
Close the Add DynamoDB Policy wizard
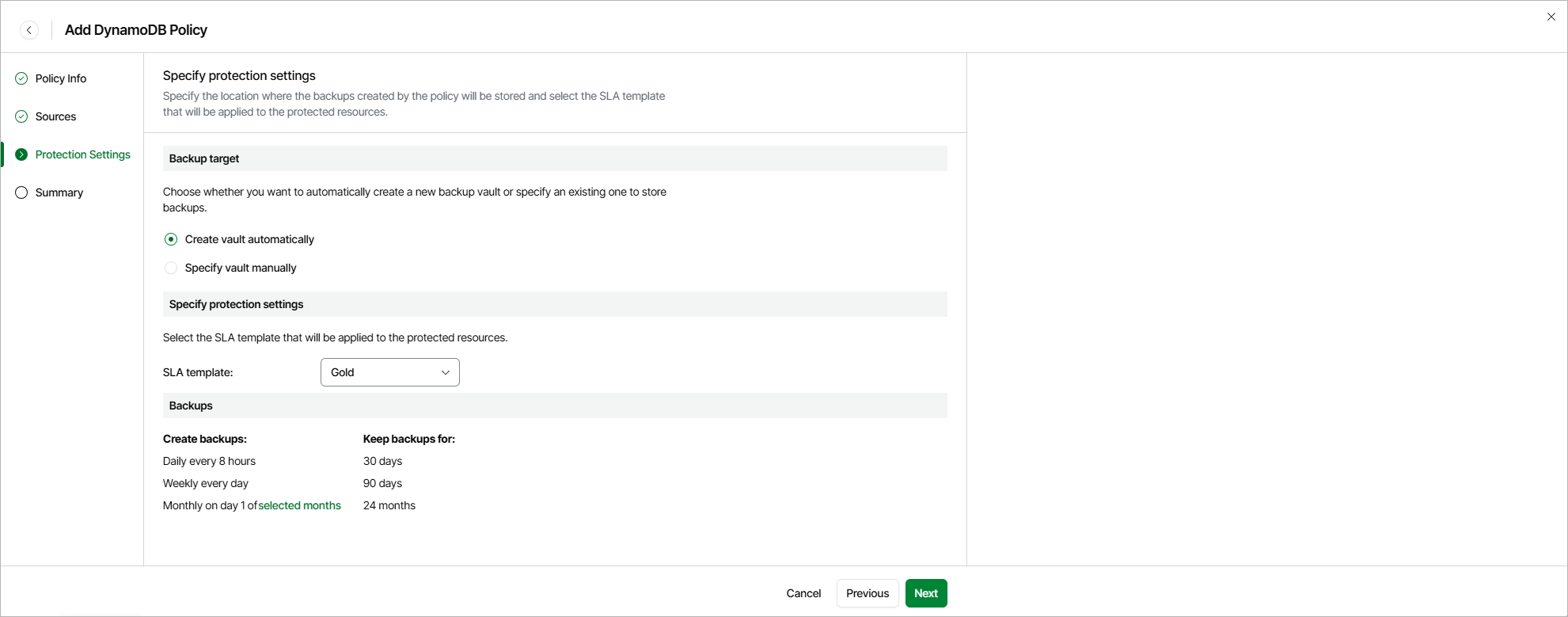[1551, 17]
